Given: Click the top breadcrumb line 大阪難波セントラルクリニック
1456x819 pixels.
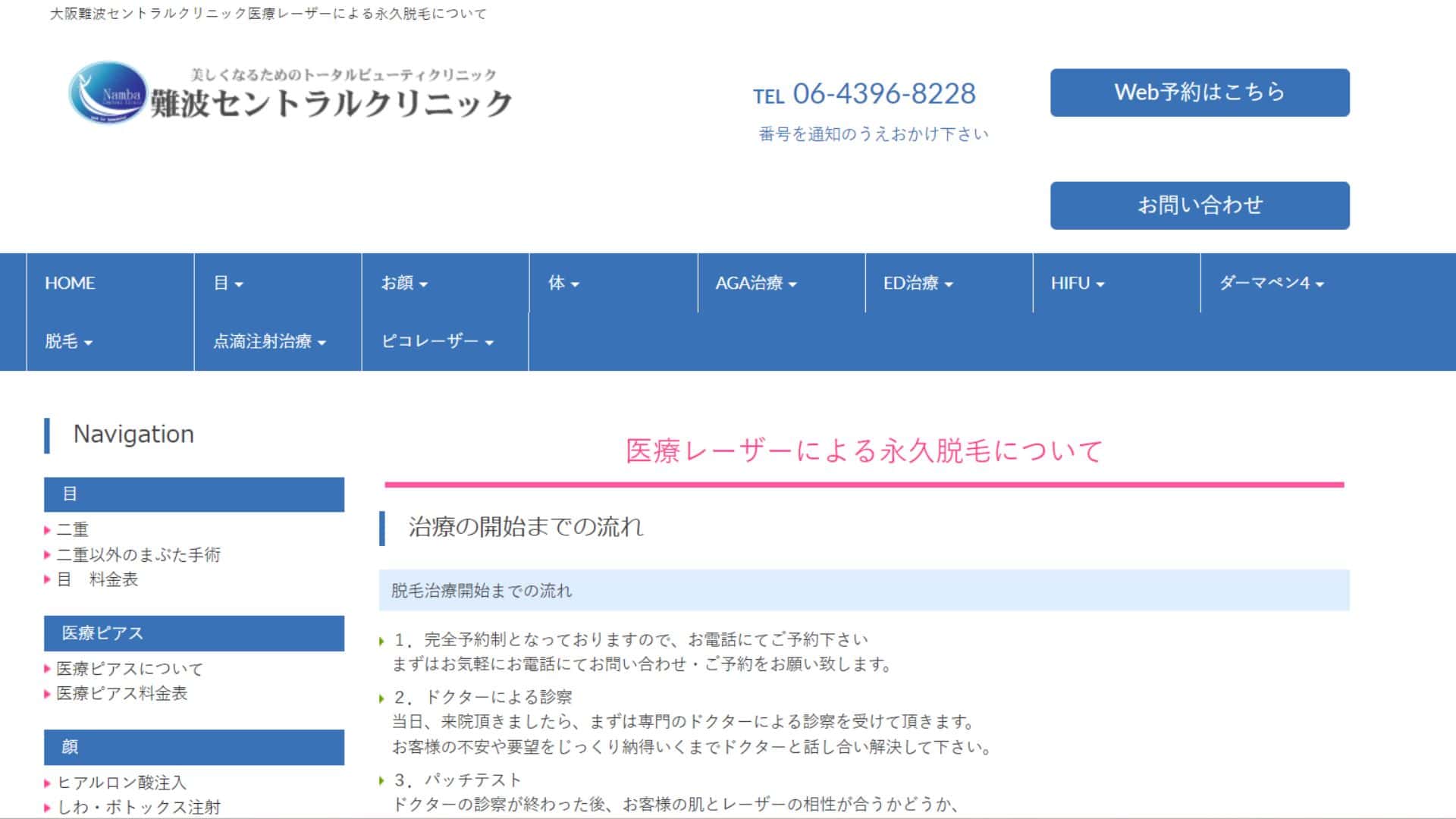Looking at the screenshot, I should 268,14.
